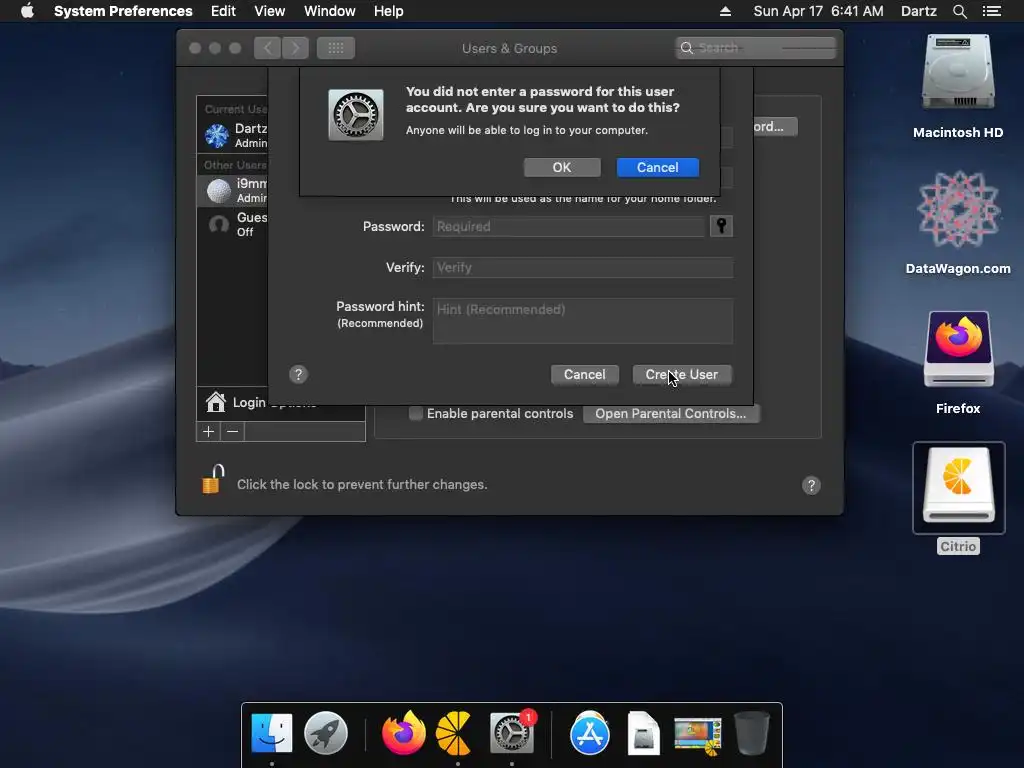Open Firefox from the Dock
The width and height of the screenshot is (1024, 768).
(404, 733)
